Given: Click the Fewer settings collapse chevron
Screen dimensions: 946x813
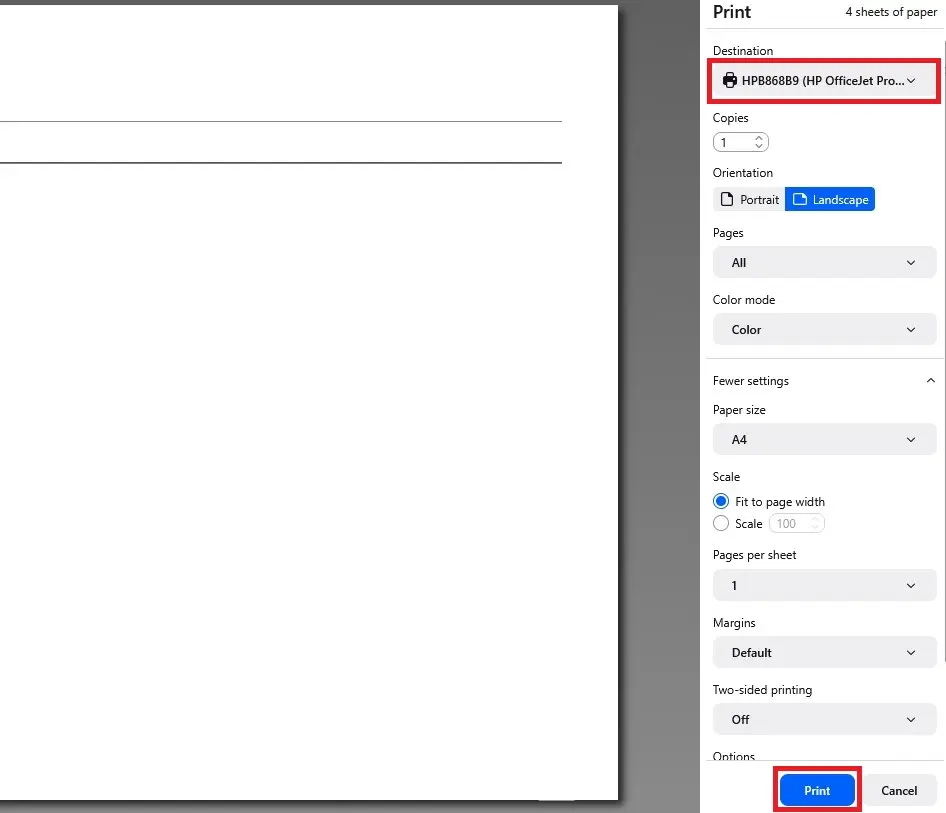Looking at the screenshot, I should click(x=931, y=380).
